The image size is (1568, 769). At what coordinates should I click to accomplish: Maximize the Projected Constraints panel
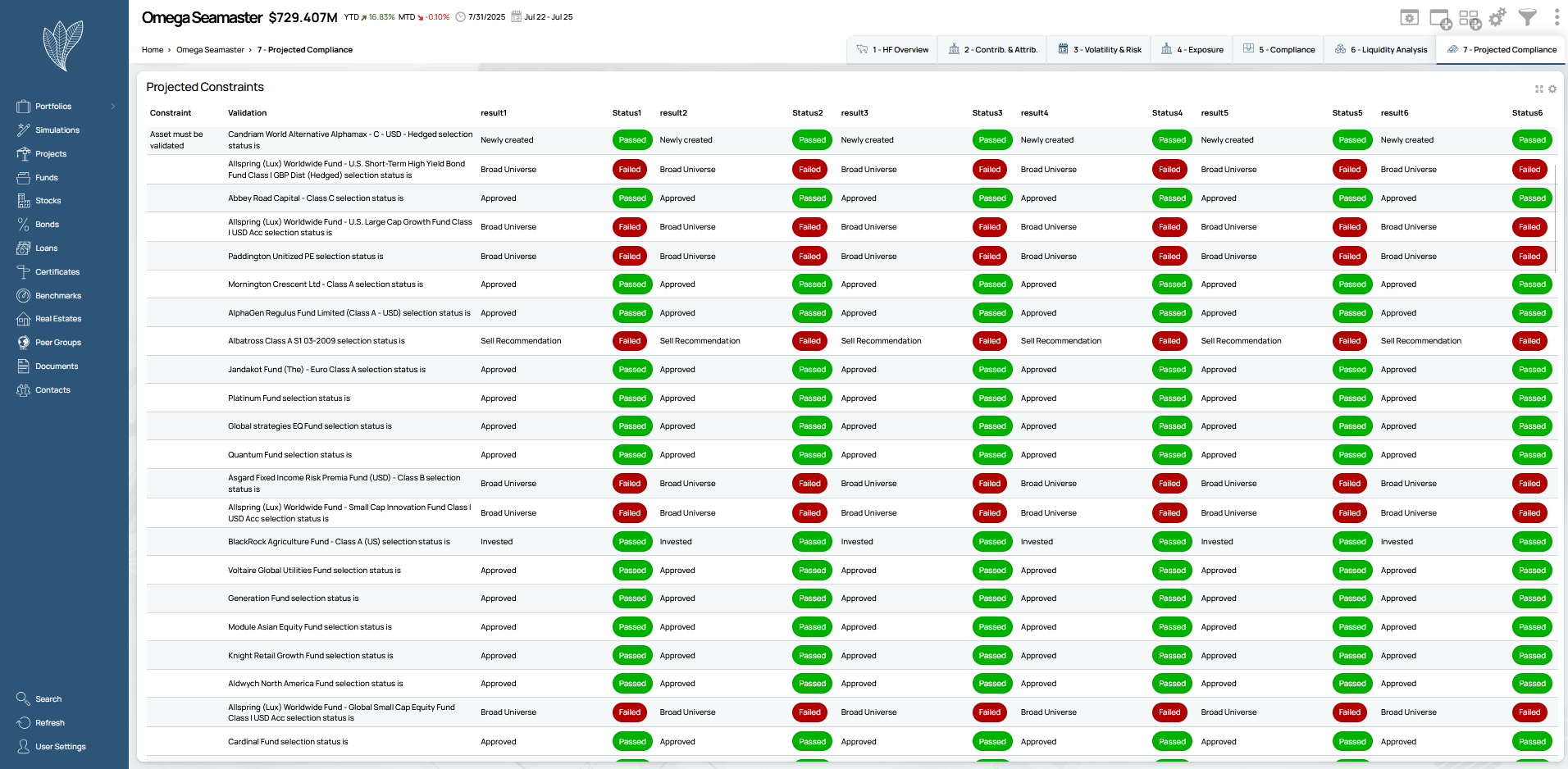click(1539, 89)
